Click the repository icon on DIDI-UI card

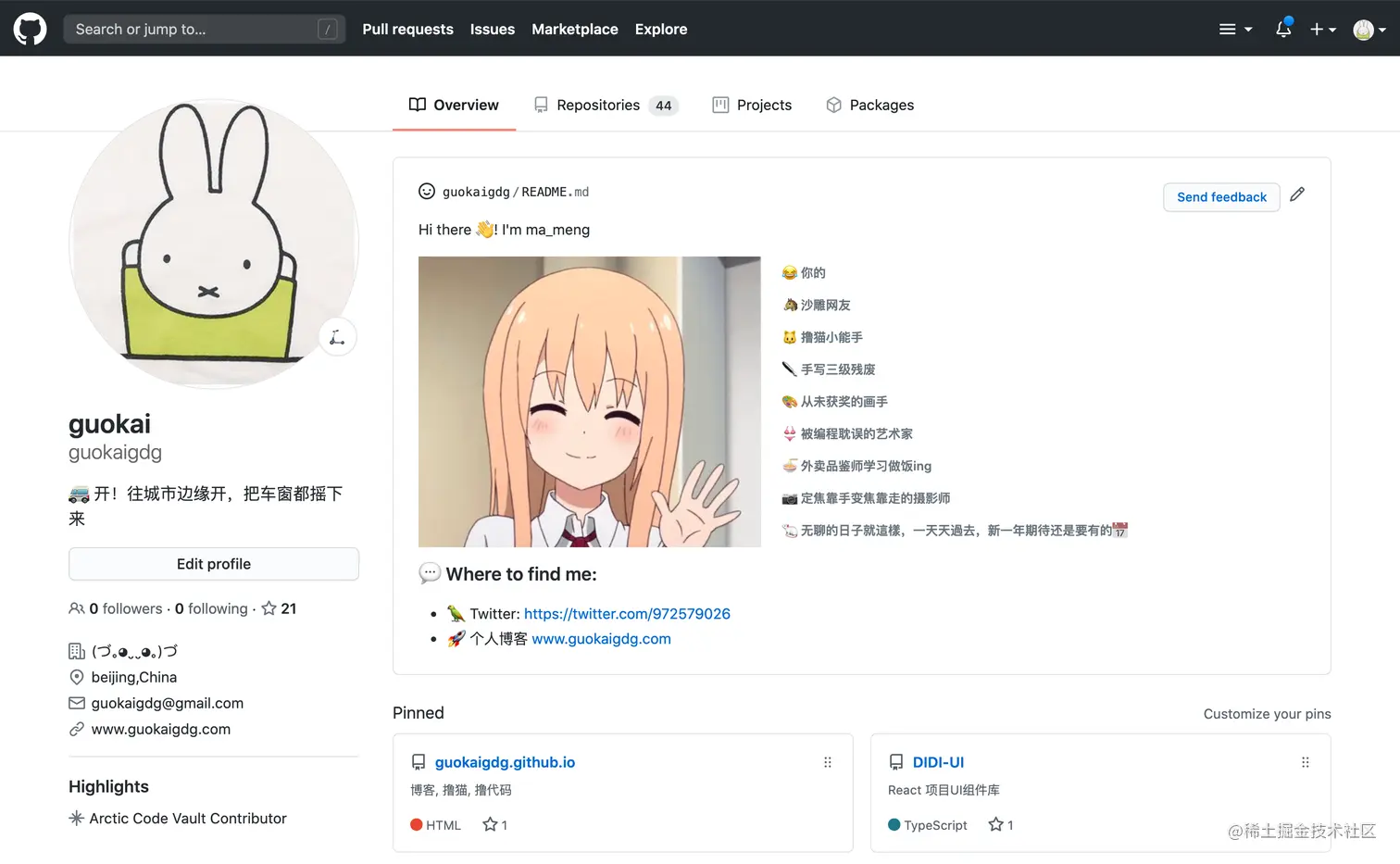[896, 762]
